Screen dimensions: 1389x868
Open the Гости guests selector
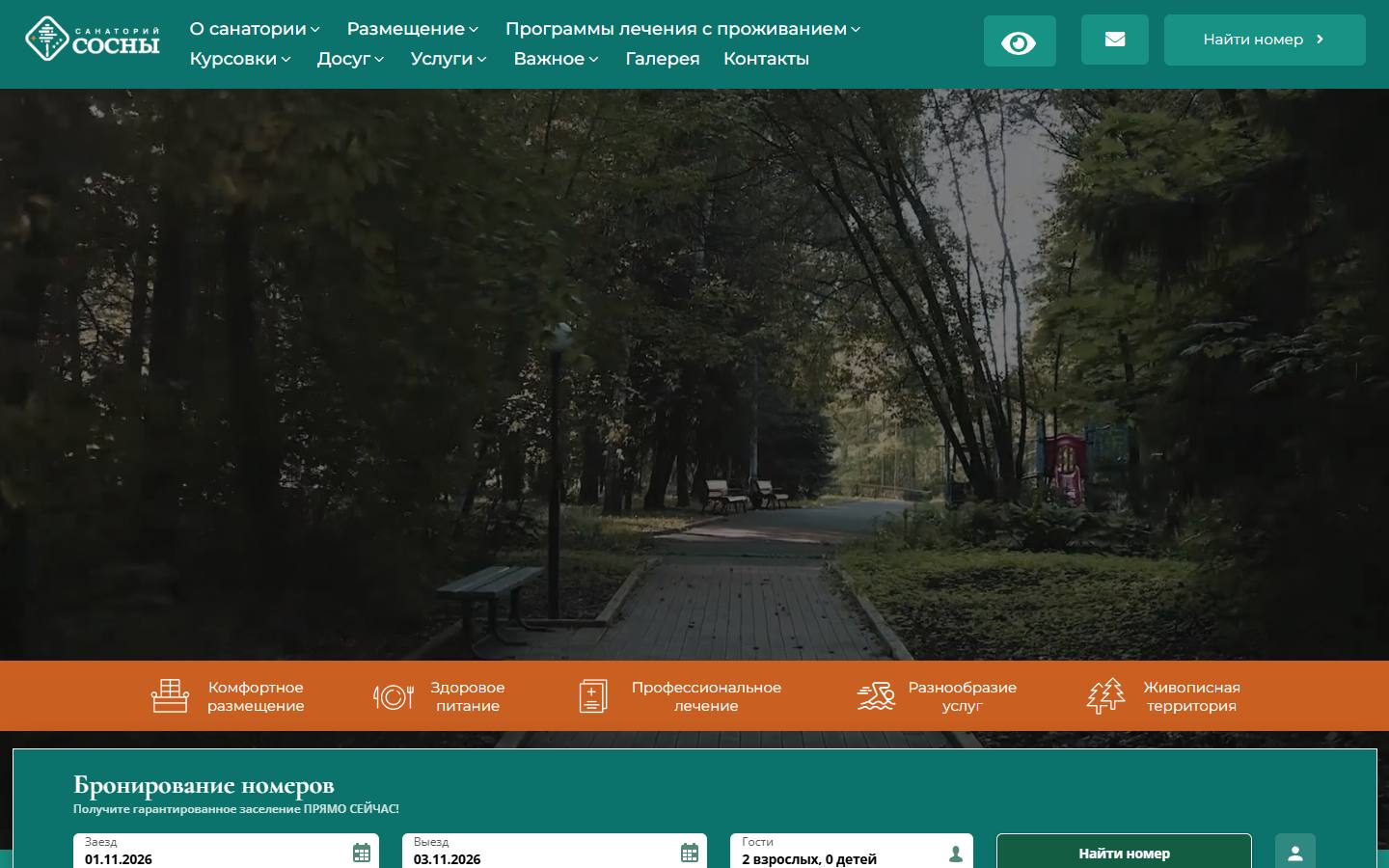[x=852, y=852]
